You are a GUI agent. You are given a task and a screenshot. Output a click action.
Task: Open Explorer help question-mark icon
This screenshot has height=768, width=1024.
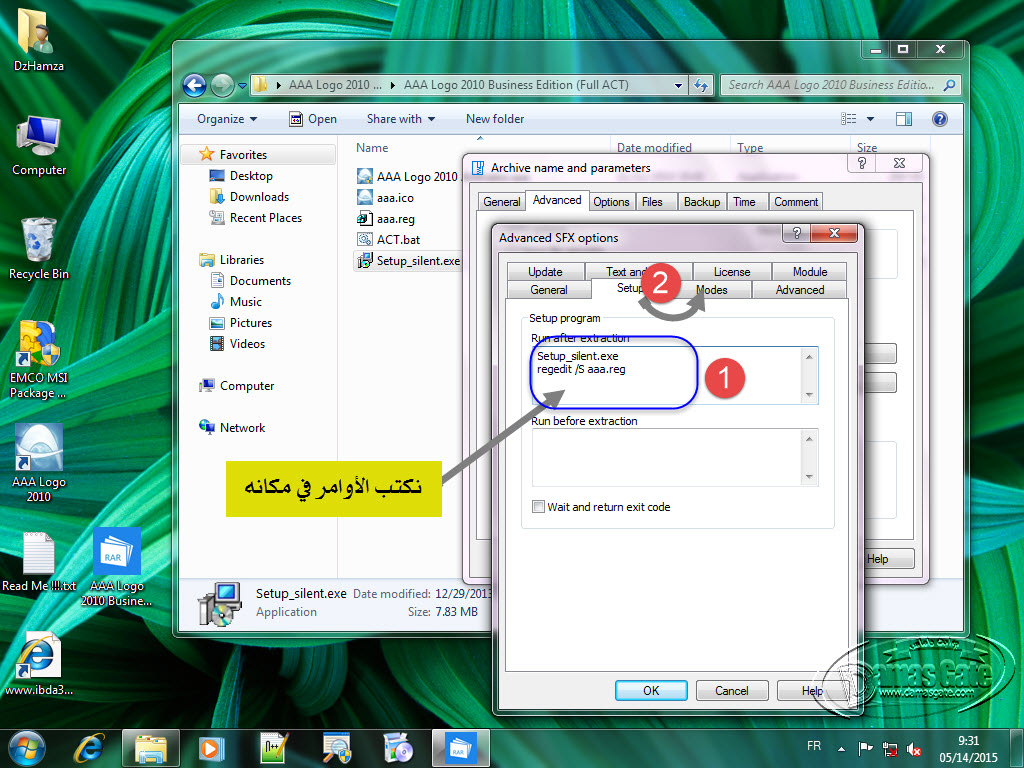pyautogui.click(x=940, y=119)
